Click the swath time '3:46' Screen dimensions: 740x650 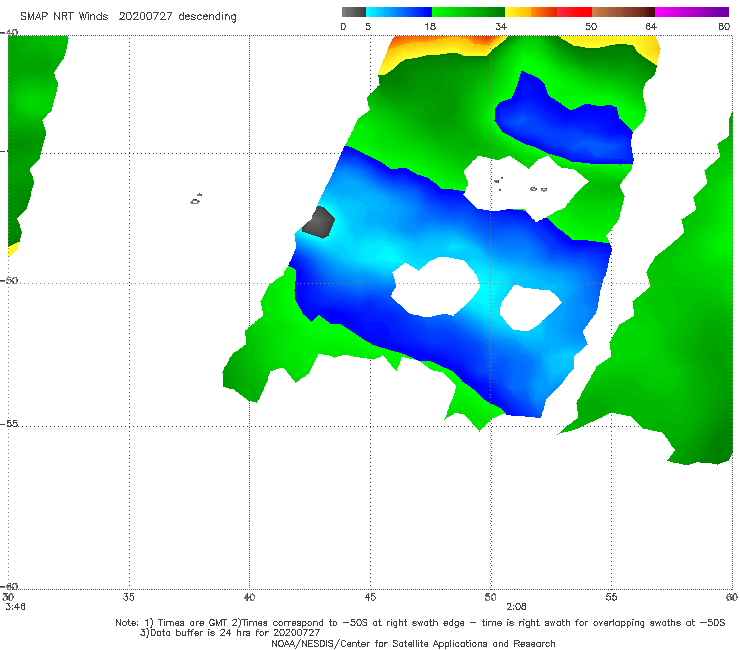pos(16,607)
